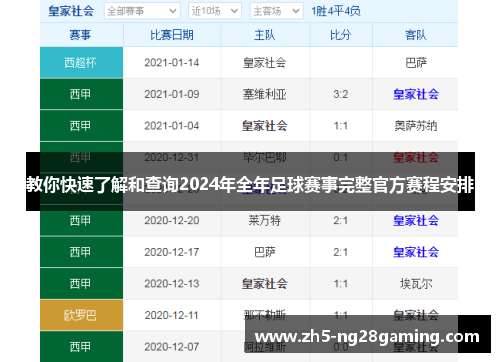Select the 西超杯 competition cell
Screen dimensions: 500x362
coord(81,63)
